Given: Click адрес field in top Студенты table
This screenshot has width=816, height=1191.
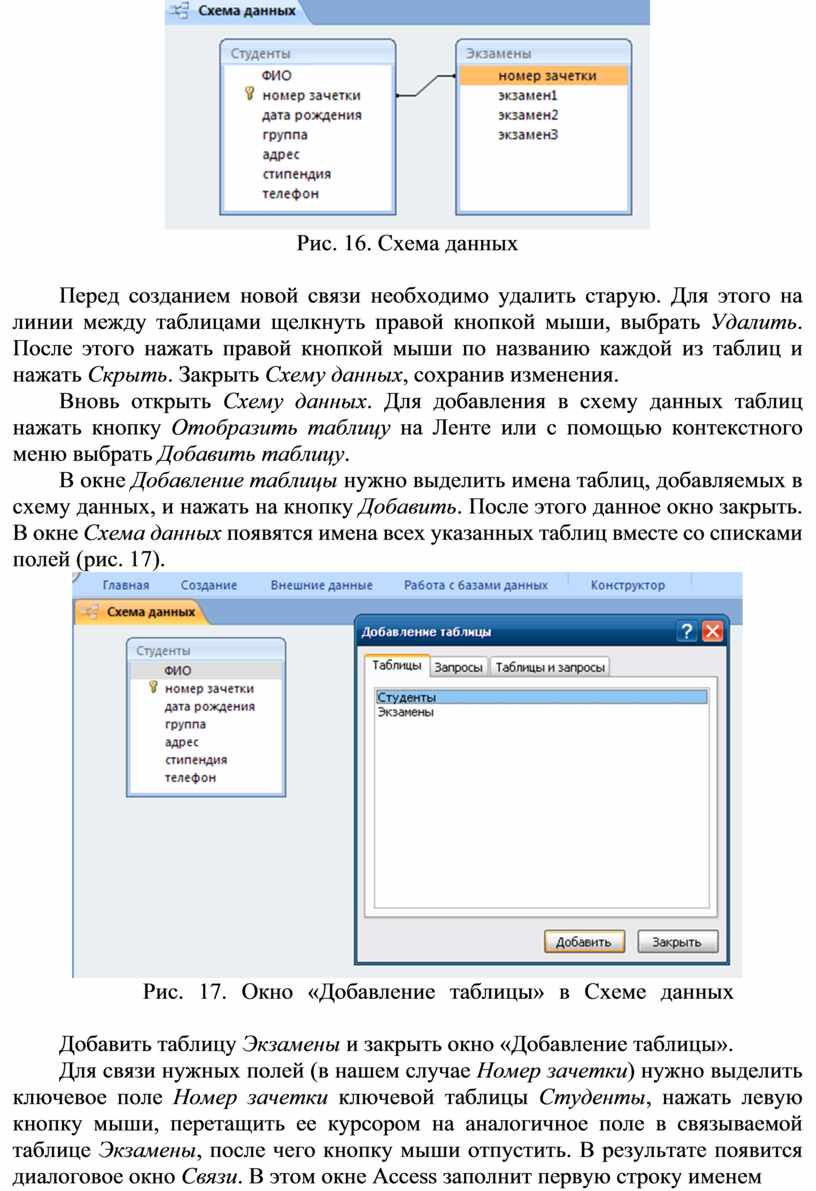Looking at the screenshot, I should click(x=281, y=154).
